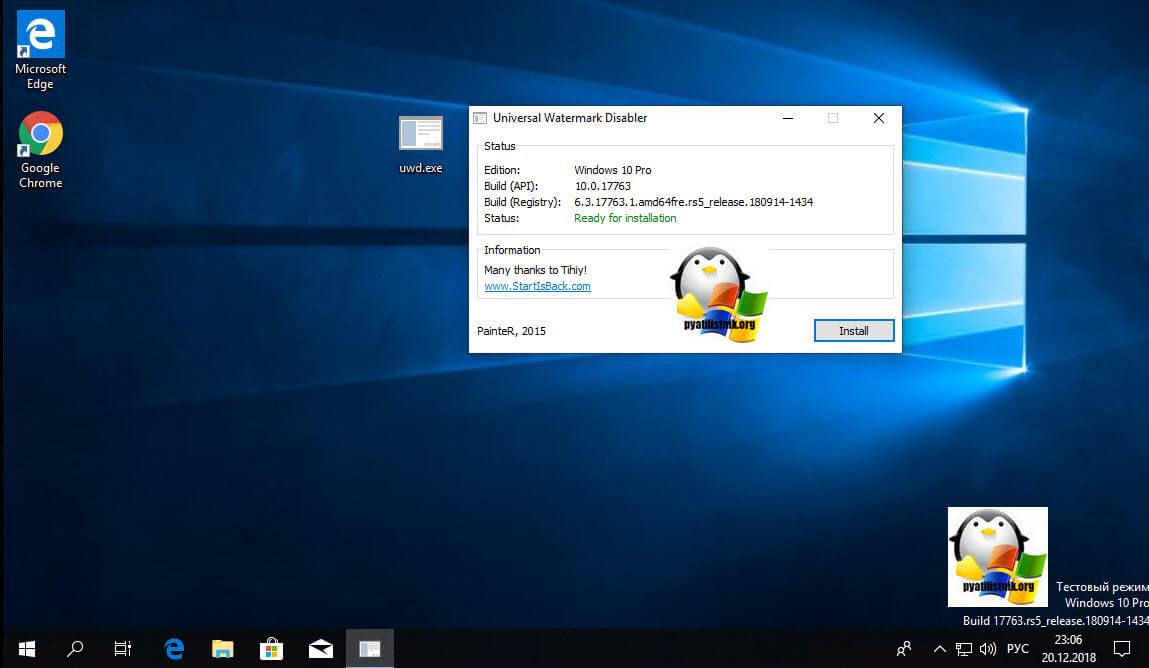Show hidden tray icons chevron

(x=939, y=649)
